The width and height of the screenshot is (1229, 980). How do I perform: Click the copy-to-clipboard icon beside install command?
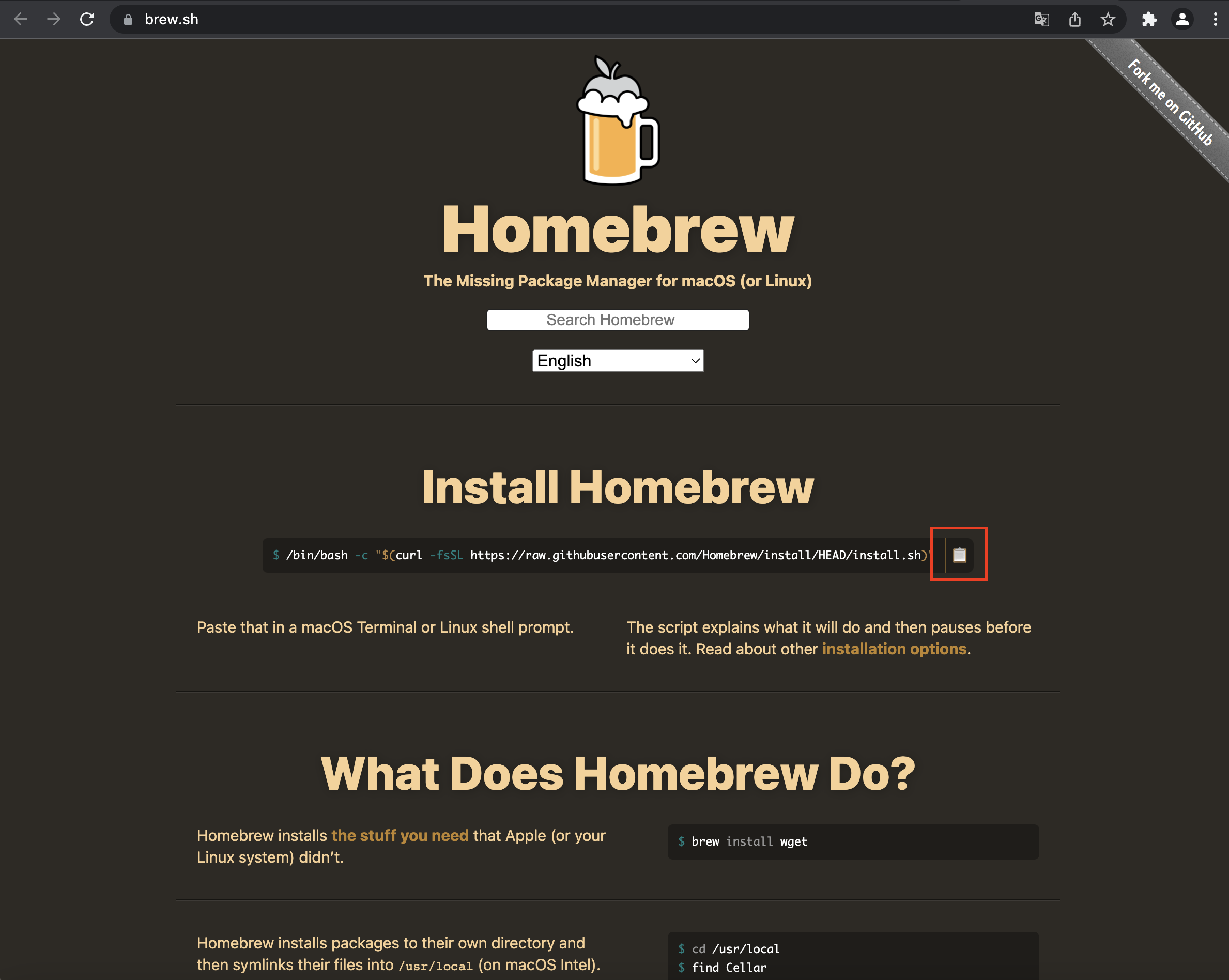(959, 555)
